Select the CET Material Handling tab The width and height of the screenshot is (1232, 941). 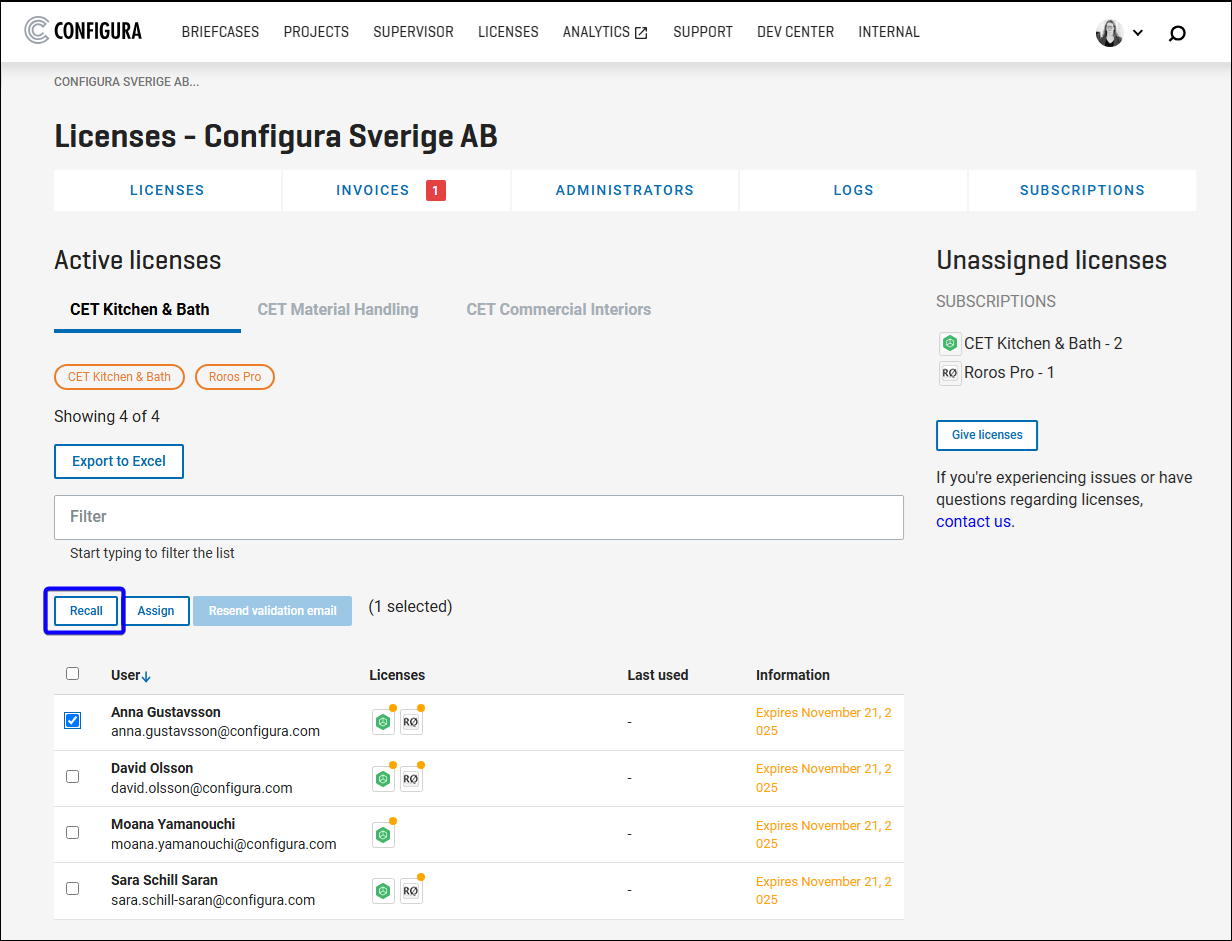coord(338,310)
